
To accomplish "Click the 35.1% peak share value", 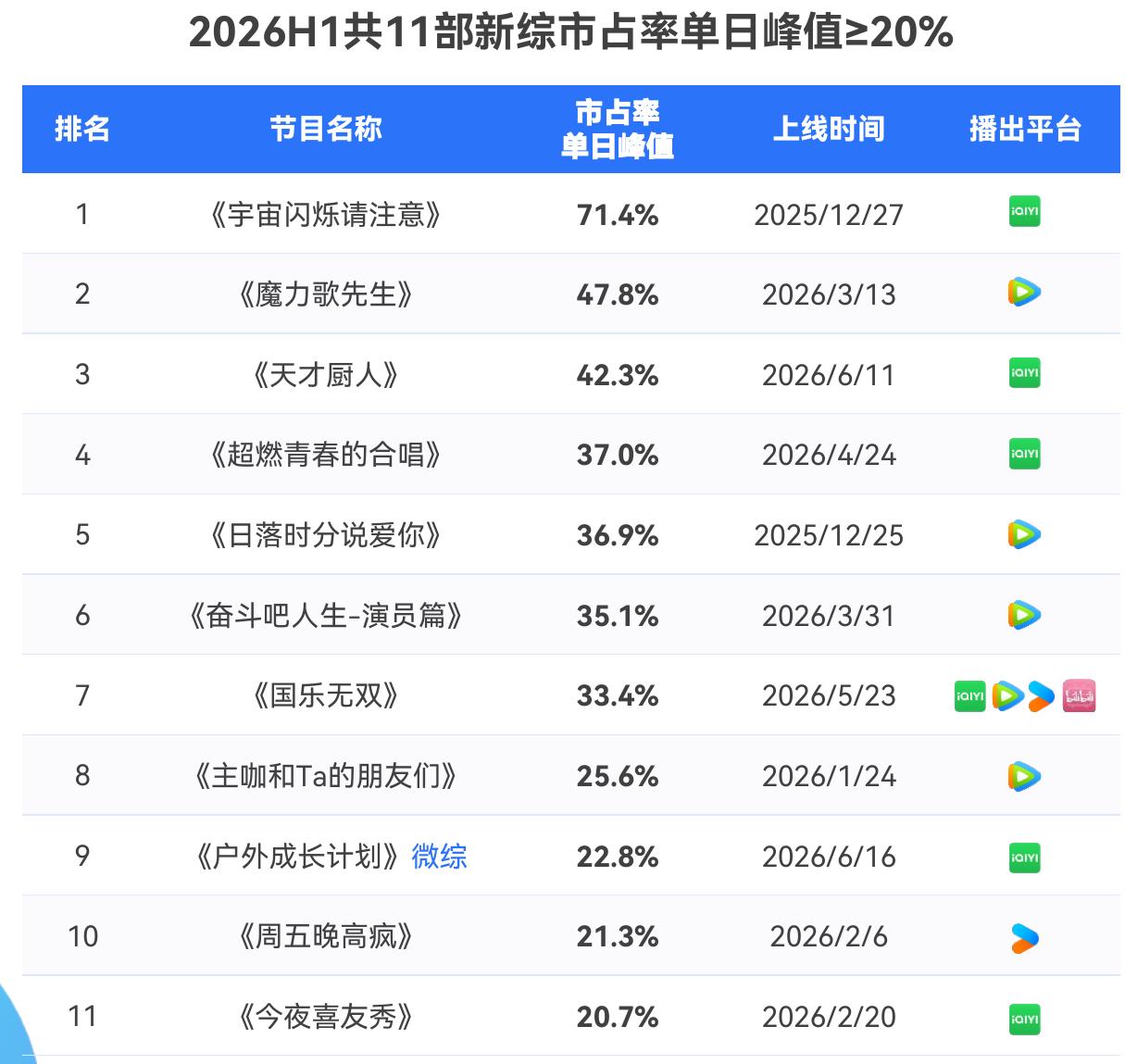I will tap(618, 616).
